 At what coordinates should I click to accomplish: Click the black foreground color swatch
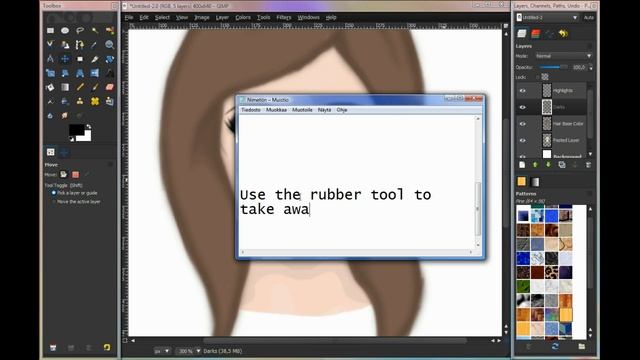76,130
